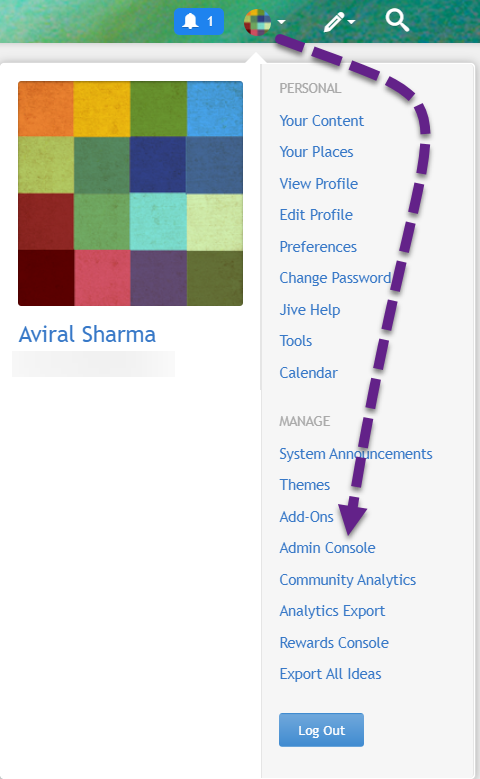
Task: Launch the Admin Console
Action: (327, 548)
